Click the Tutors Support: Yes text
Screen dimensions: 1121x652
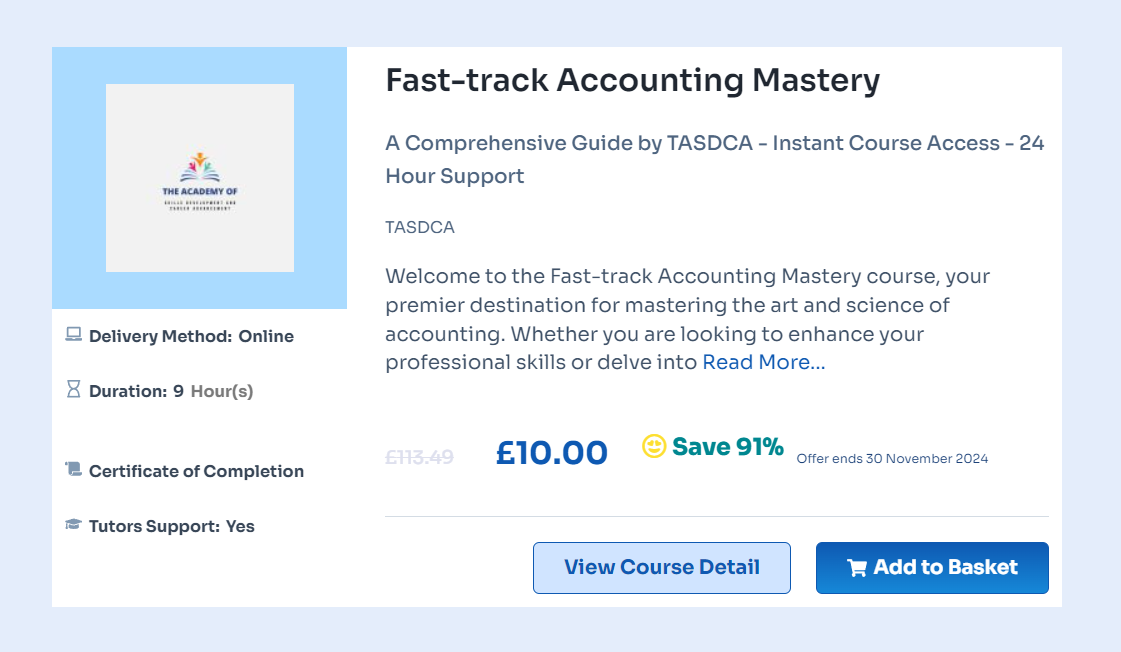[x=171, y=526]
